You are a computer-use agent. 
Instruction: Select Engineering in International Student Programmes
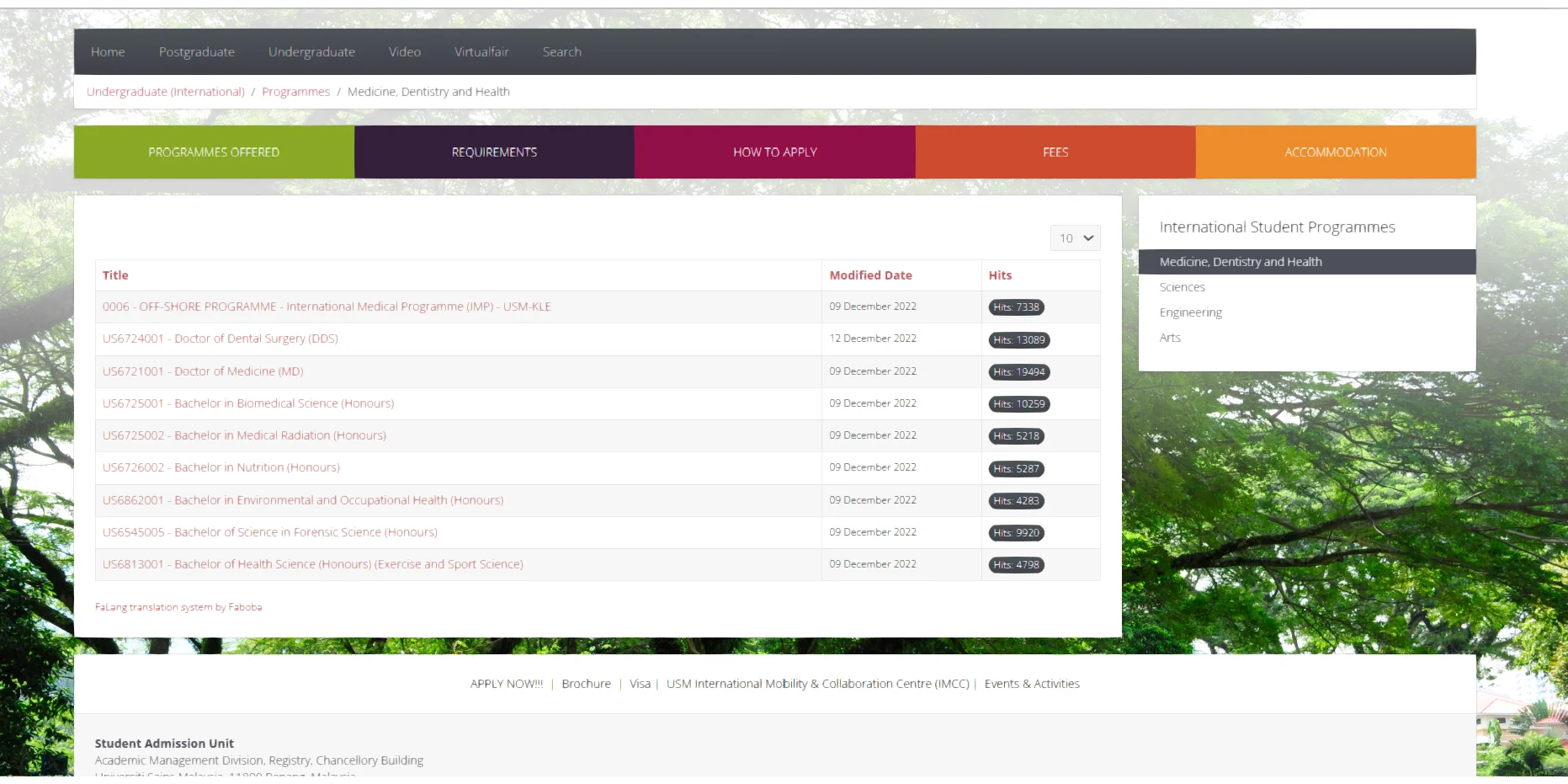[x=1190, y=312]
